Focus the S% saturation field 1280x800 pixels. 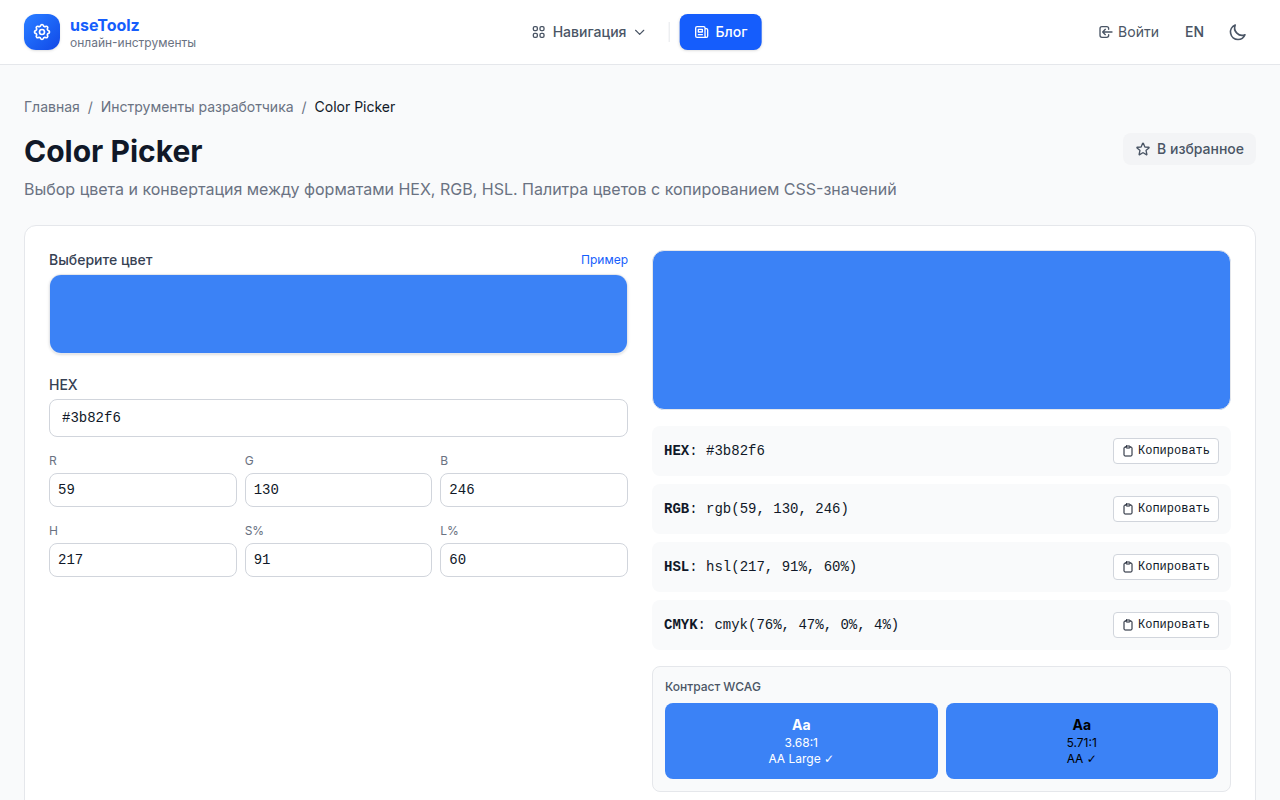338,560
